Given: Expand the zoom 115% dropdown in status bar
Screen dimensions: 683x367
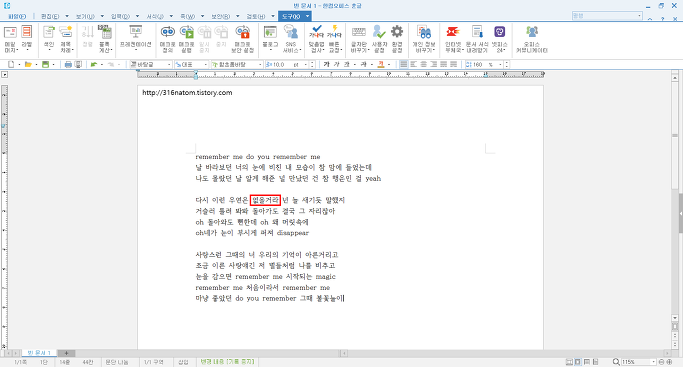Looking at the screenshot, I should tap(653, 362).
